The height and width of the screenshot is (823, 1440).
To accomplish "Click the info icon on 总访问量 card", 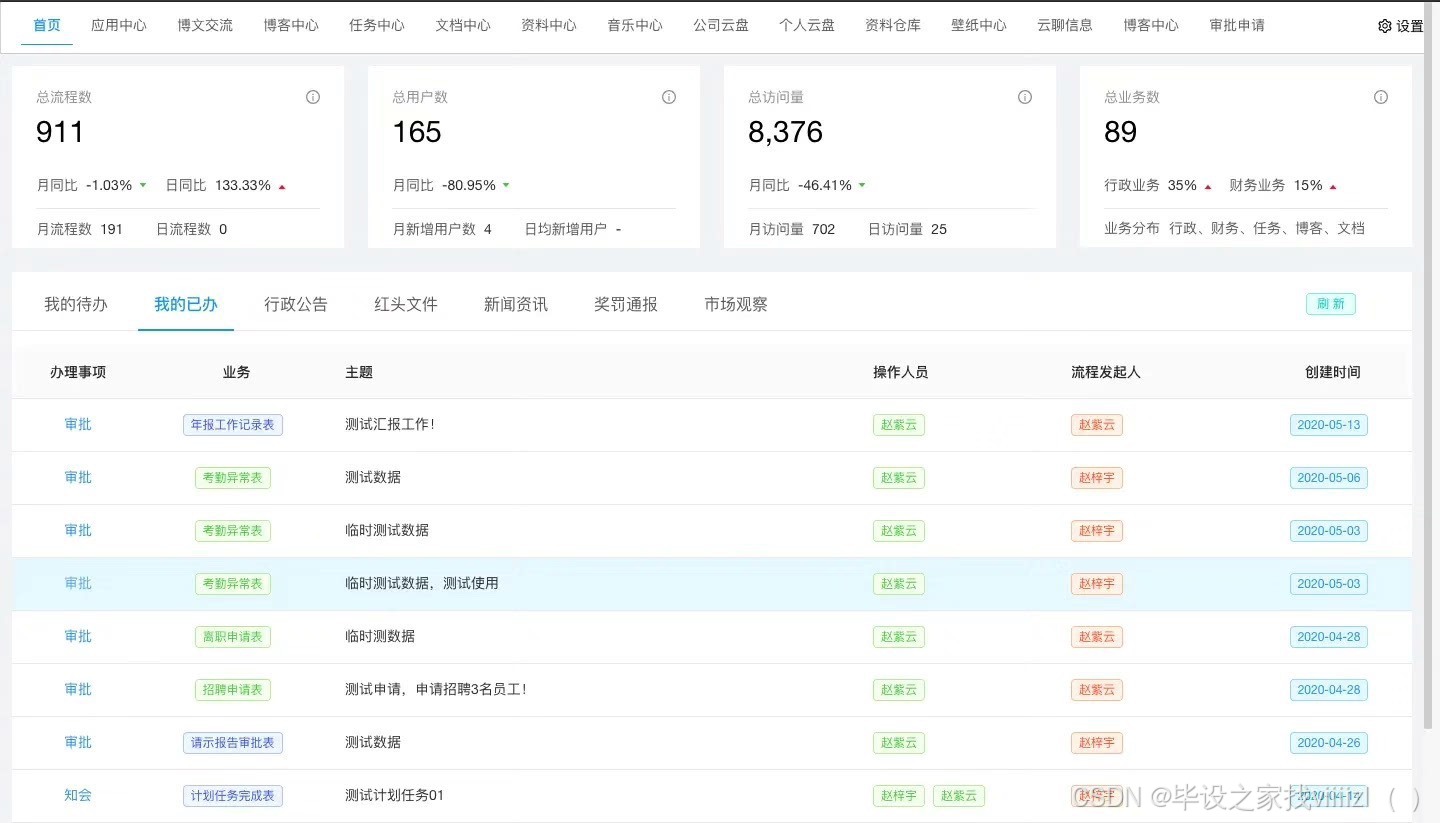I will tap(1024, 97).
